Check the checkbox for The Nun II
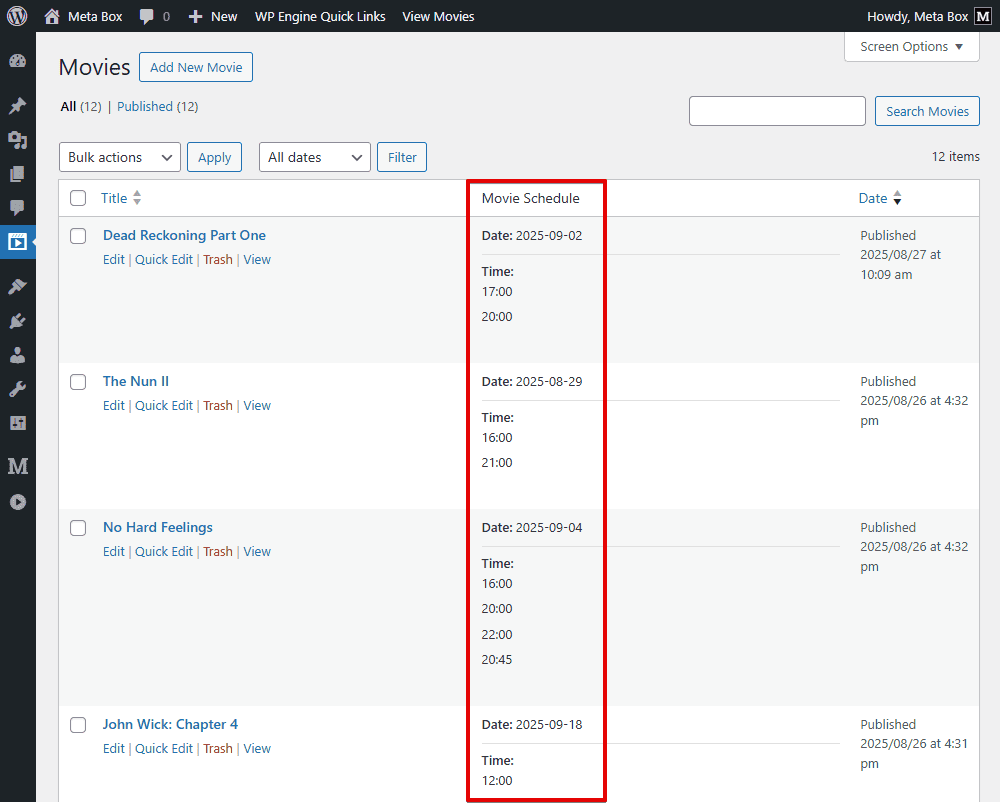The width and height of the screenshot is (1000, 806). tap(78, 381)
